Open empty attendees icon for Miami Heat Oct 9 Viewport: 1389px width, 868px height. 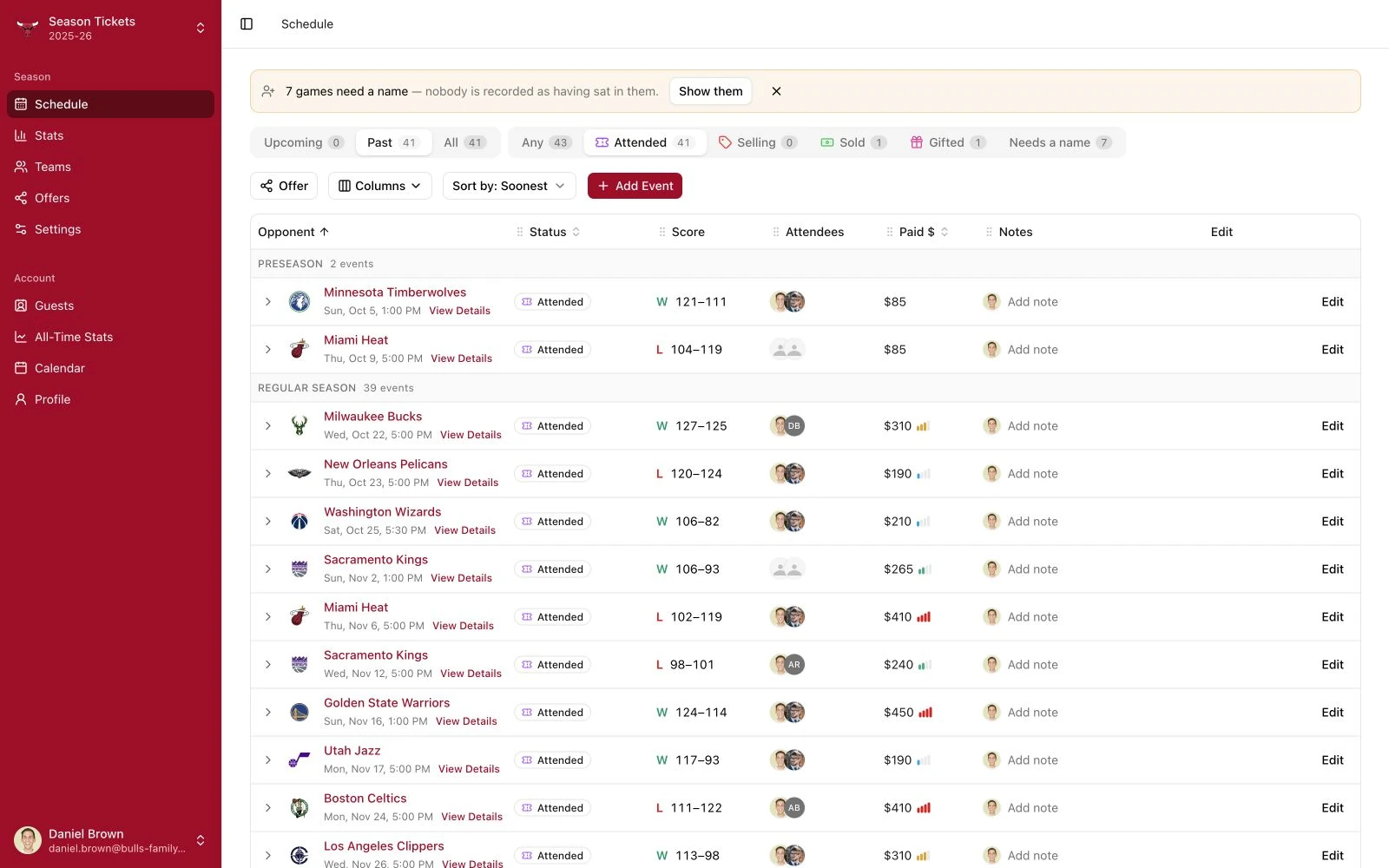click(787, 350)
